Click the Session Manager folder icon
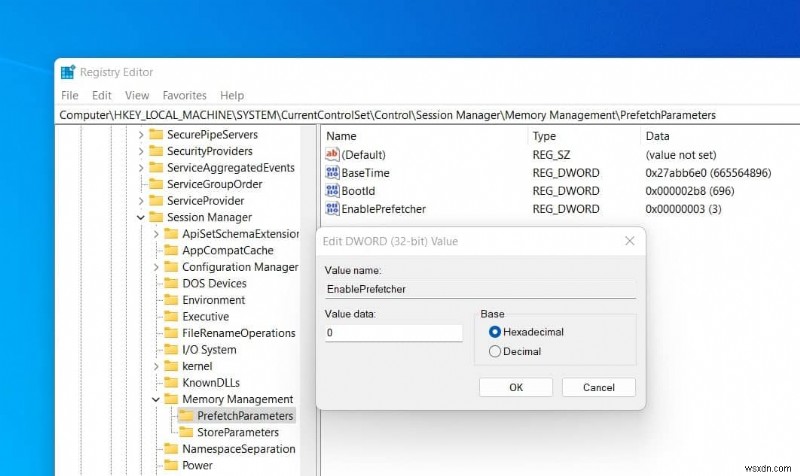800x476 pixels. (156, 217)
